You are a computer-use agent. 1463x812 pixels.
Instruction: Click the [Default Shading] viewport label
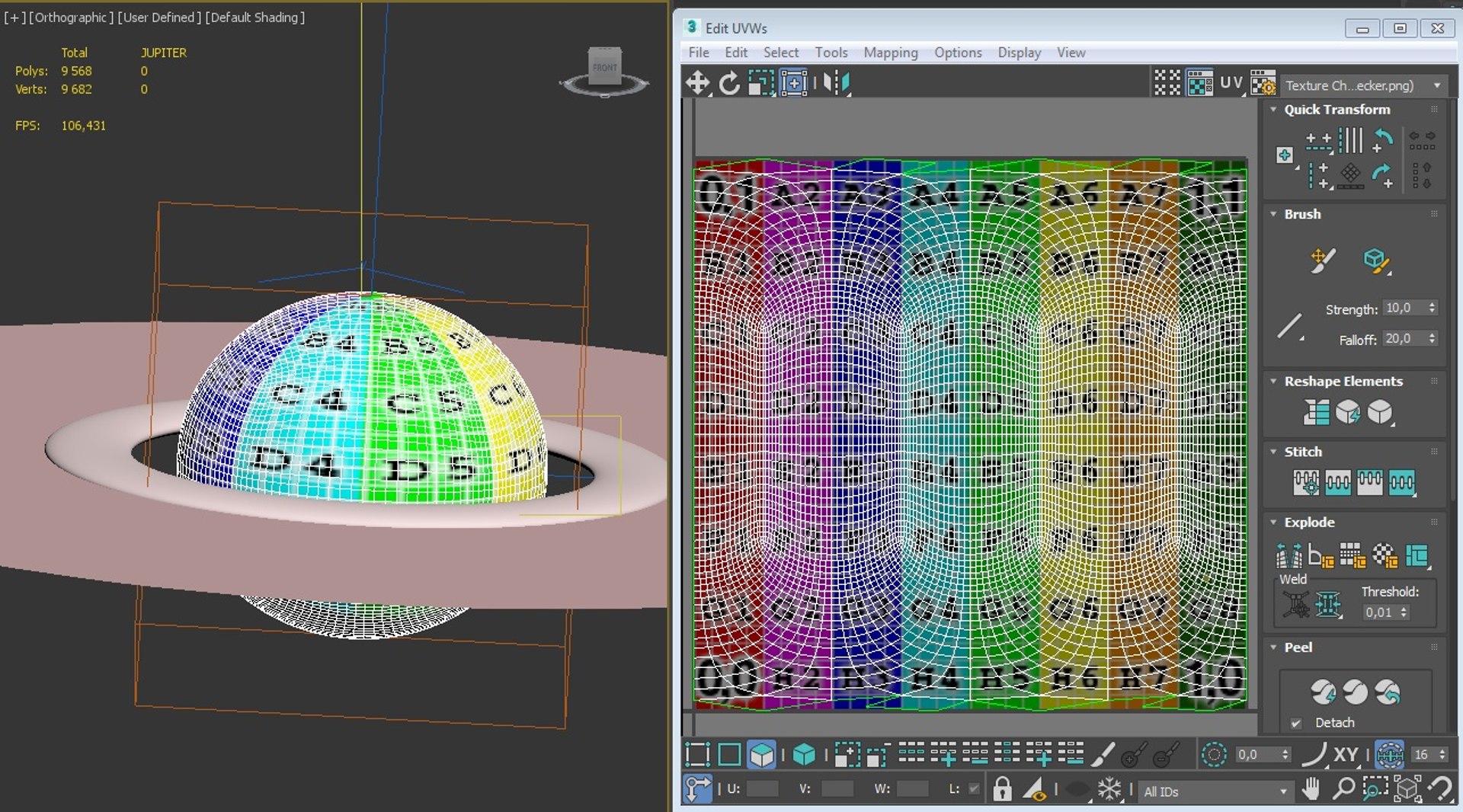[x=255, y=18]
